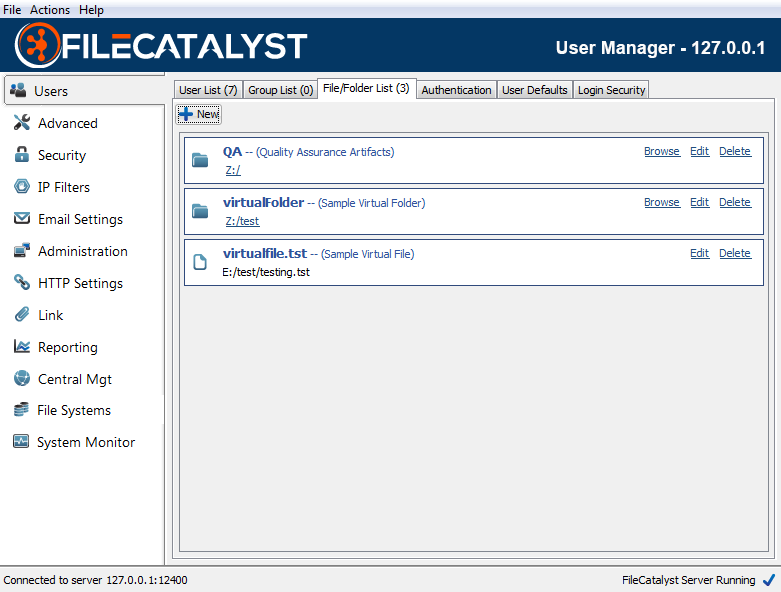
Task: Edit the QA folder entry
Action: 699,151
